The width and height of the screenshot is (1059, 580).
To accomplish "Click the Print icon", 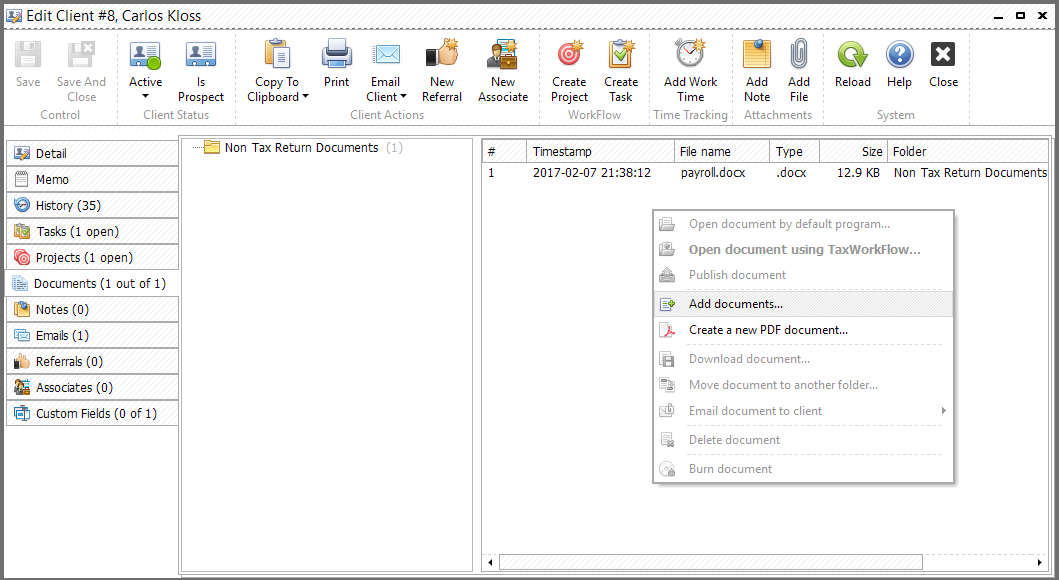I will 336,55.
